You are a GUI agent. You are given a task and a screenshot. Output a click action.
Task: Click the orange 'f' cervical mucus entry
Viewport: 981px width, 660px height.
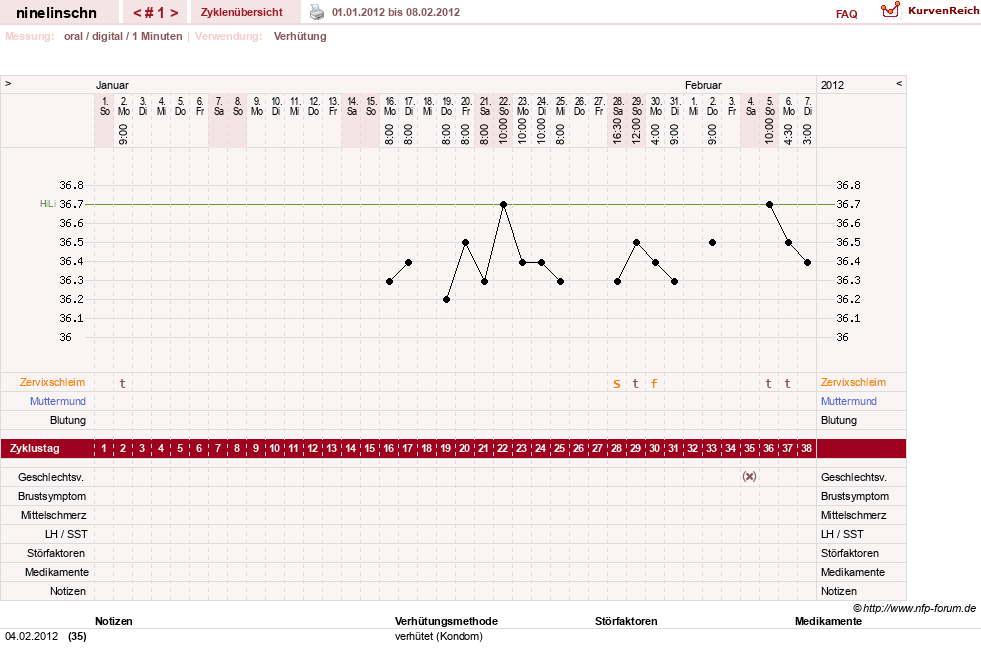click(x=654, y=383)
